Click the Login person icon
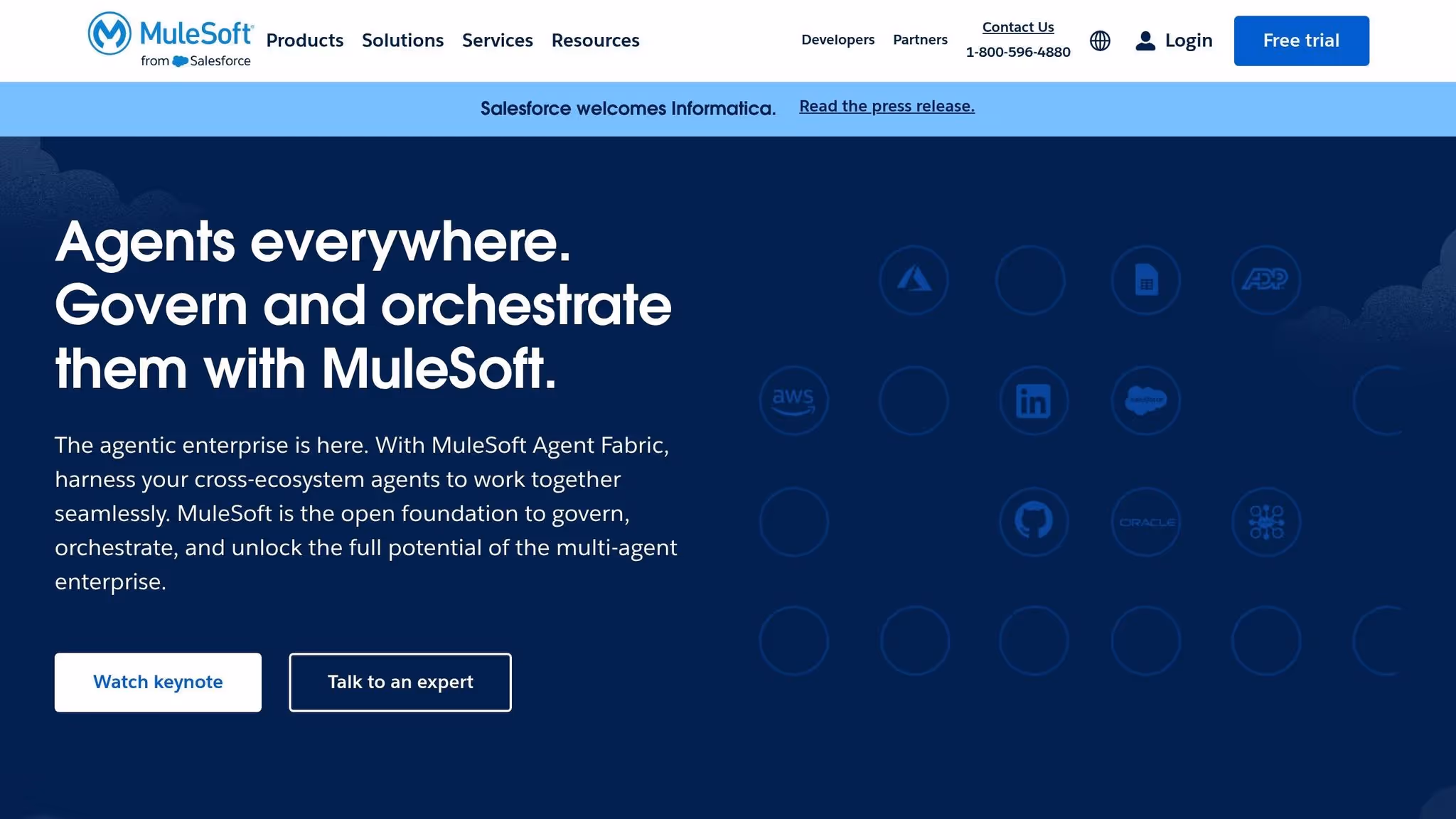Image resolution: width=1456 pixels, height=819 pixels. (x=1145, y=41)
